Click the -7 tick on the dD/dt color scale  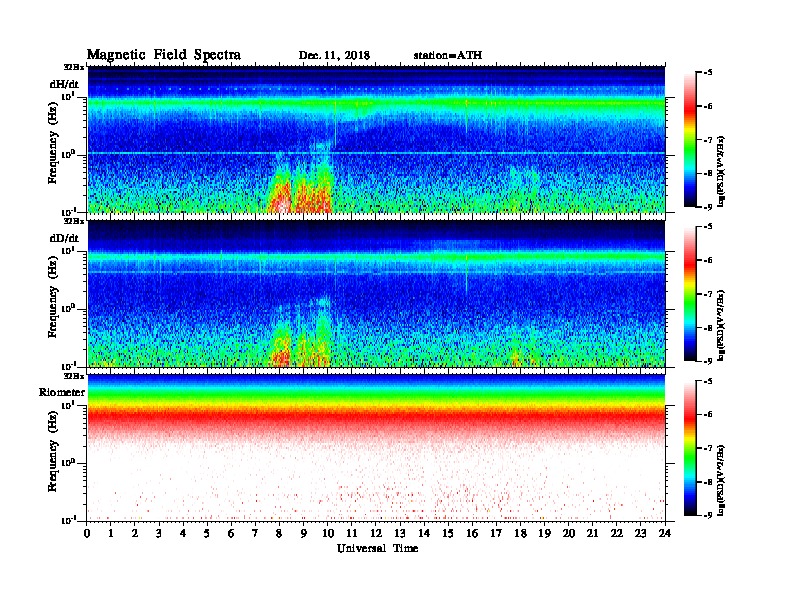pyautogui.click(x=708, y=294)
